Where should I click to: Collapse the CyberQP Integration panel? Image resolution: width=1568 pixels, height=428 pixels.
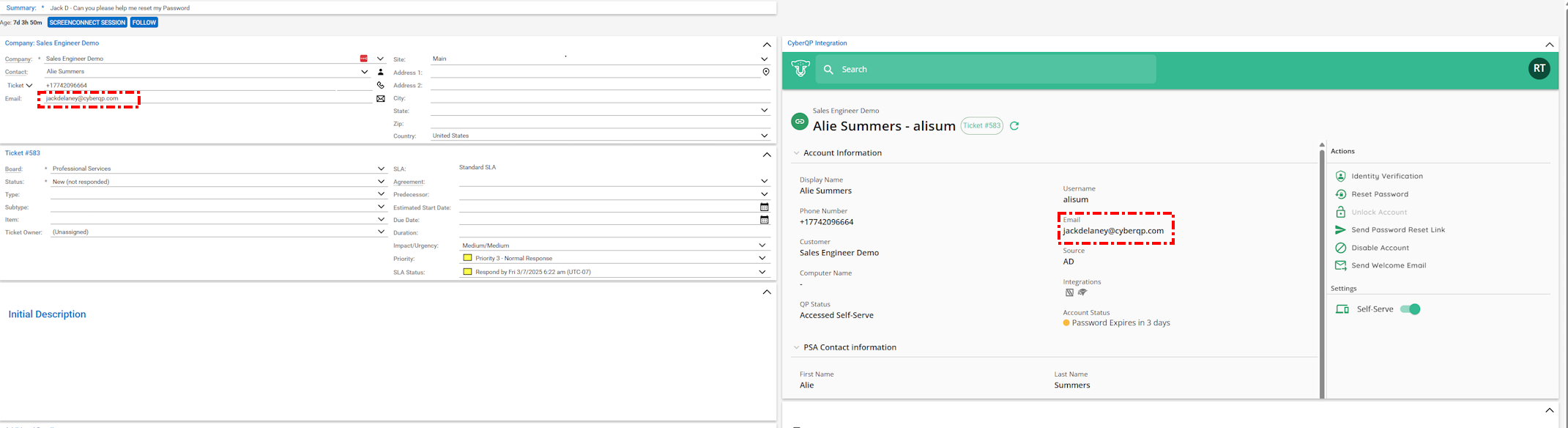coord(1549,45)
